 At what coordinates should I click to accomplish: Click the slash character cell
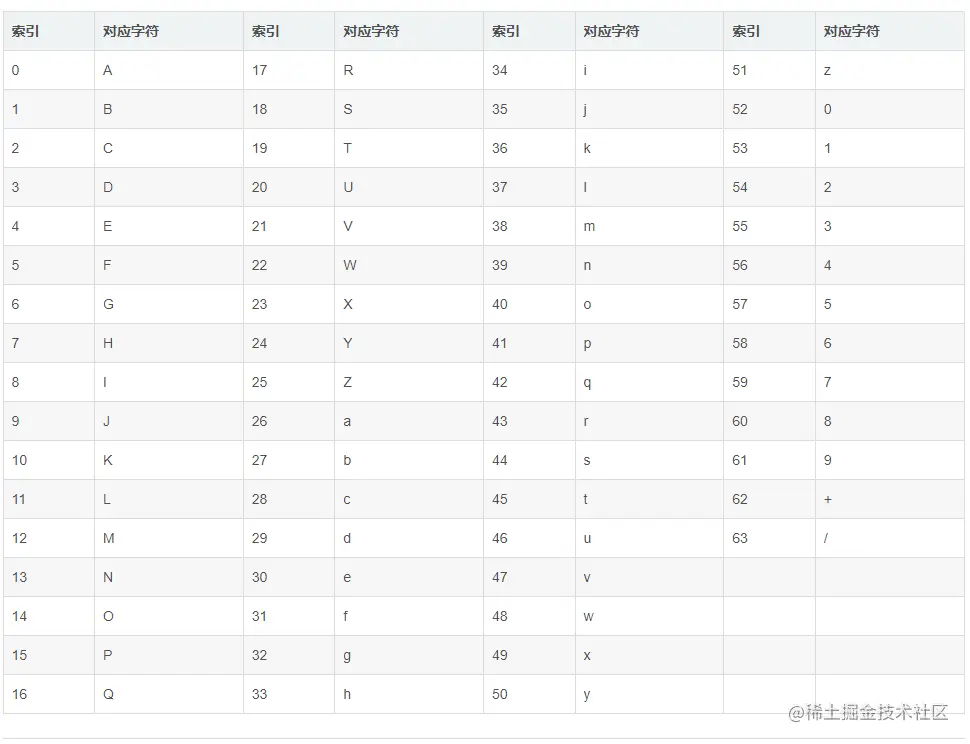click(890, 538)
